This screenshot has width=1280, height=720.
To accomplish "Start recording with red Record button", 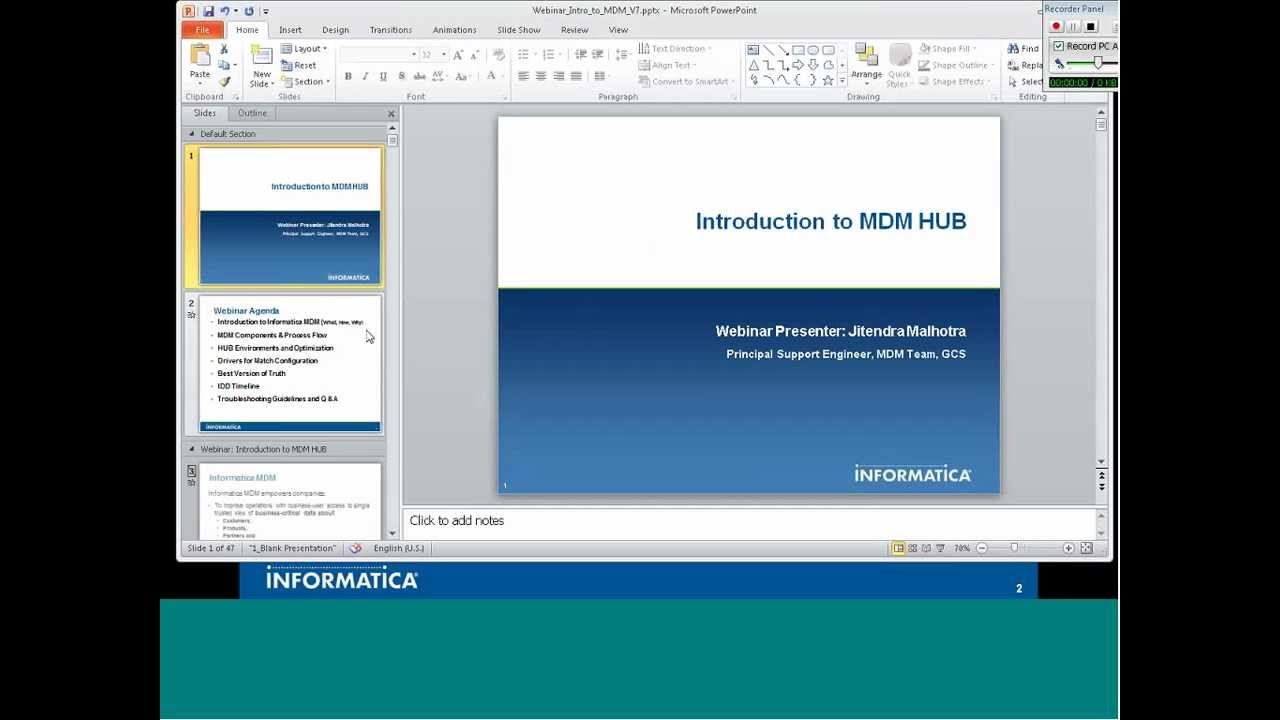I will pos(1056,27).
